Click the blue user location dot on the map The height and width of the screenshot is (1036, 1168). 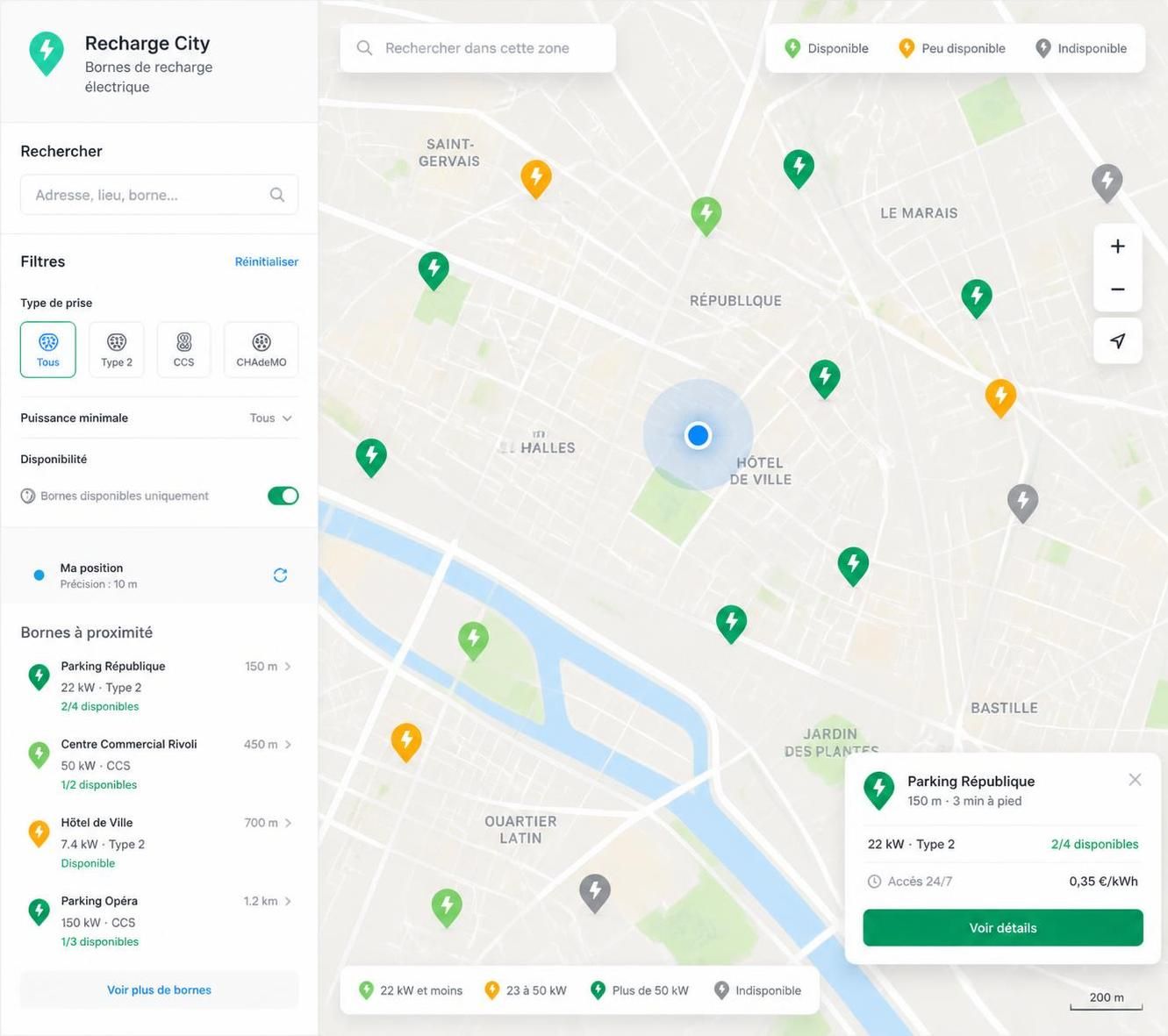699,435
